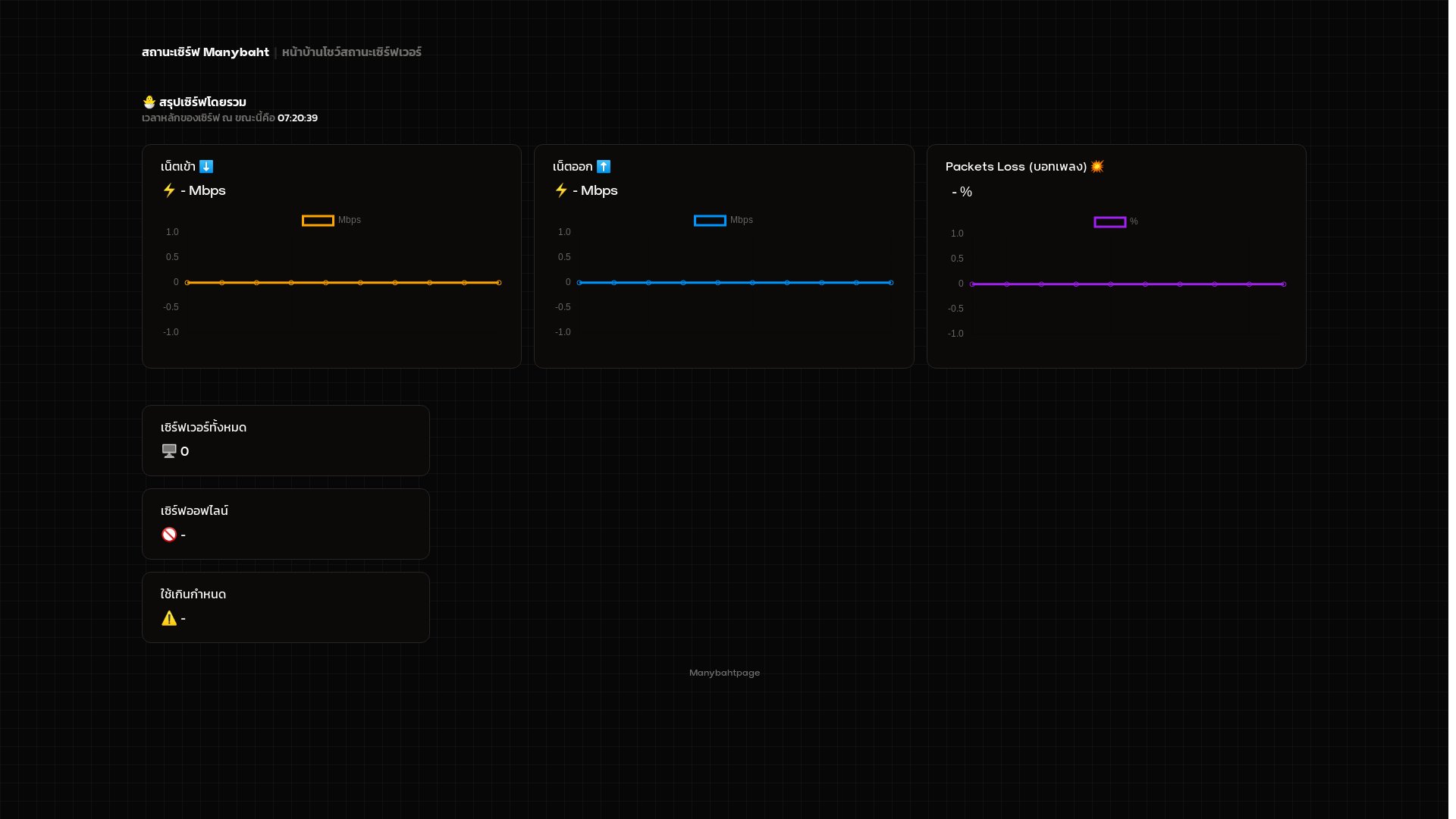The height and width of the screenshot is (819, 1456).
Task: Click the หน้าบ้านโชว์สถานะเซิร์ฟเวอร์ subtitle
Action: tap(352, 52)
